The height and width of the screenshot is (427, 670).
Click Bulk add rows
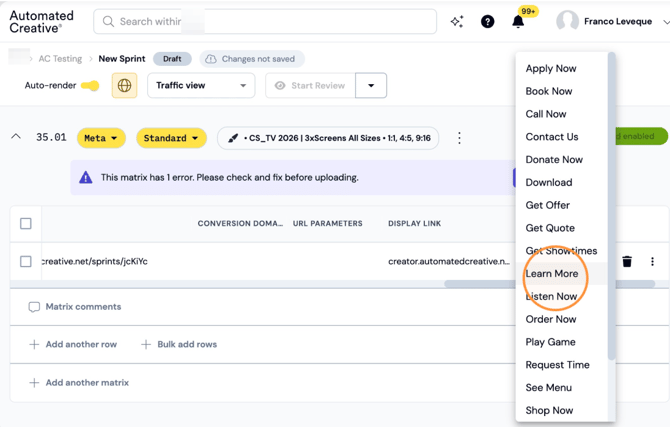pyautogui.click(x=179, y=345)
